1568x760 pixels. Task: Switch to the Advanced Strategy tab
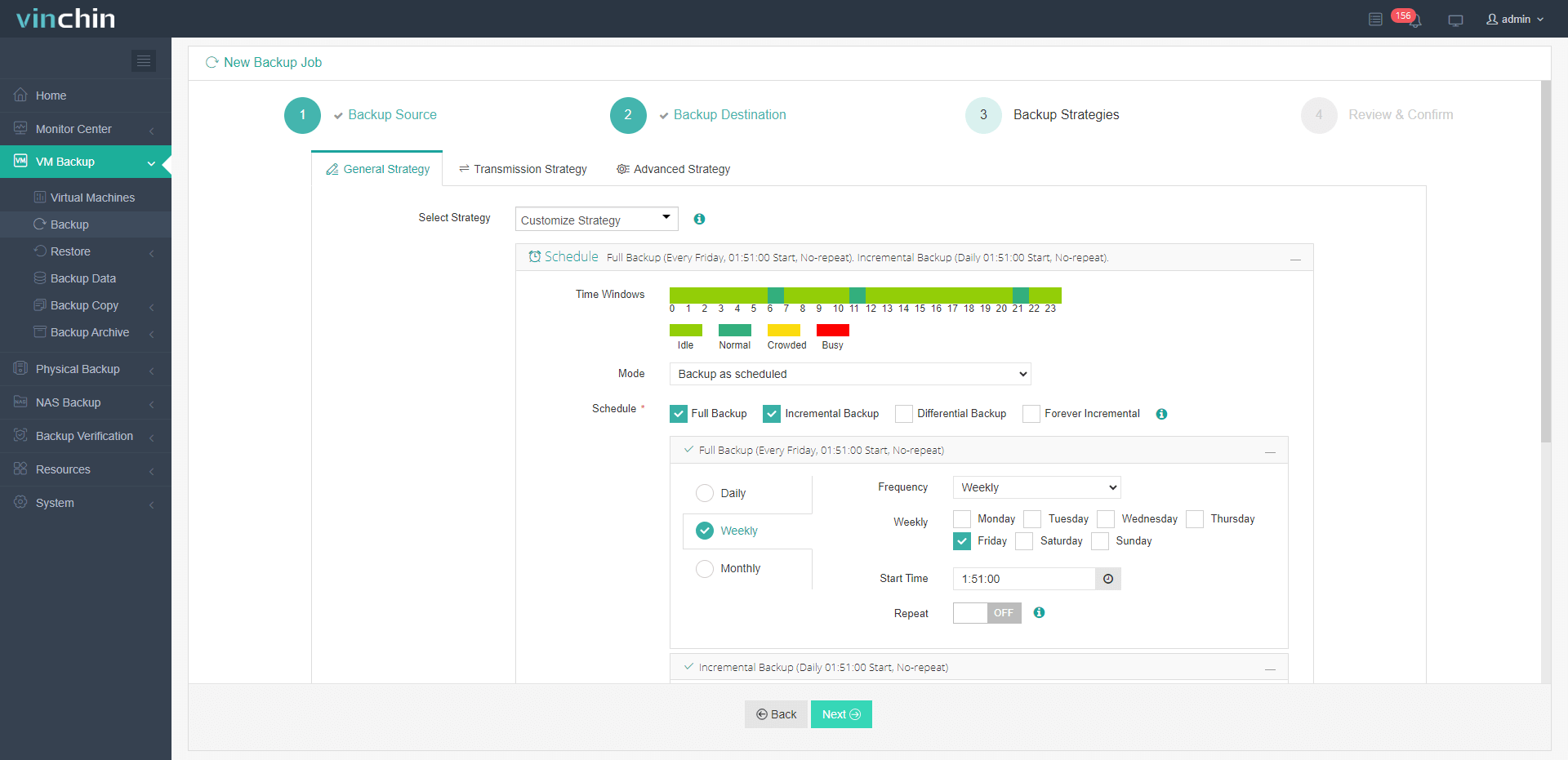pyautogui.click(x=674, y=169)
